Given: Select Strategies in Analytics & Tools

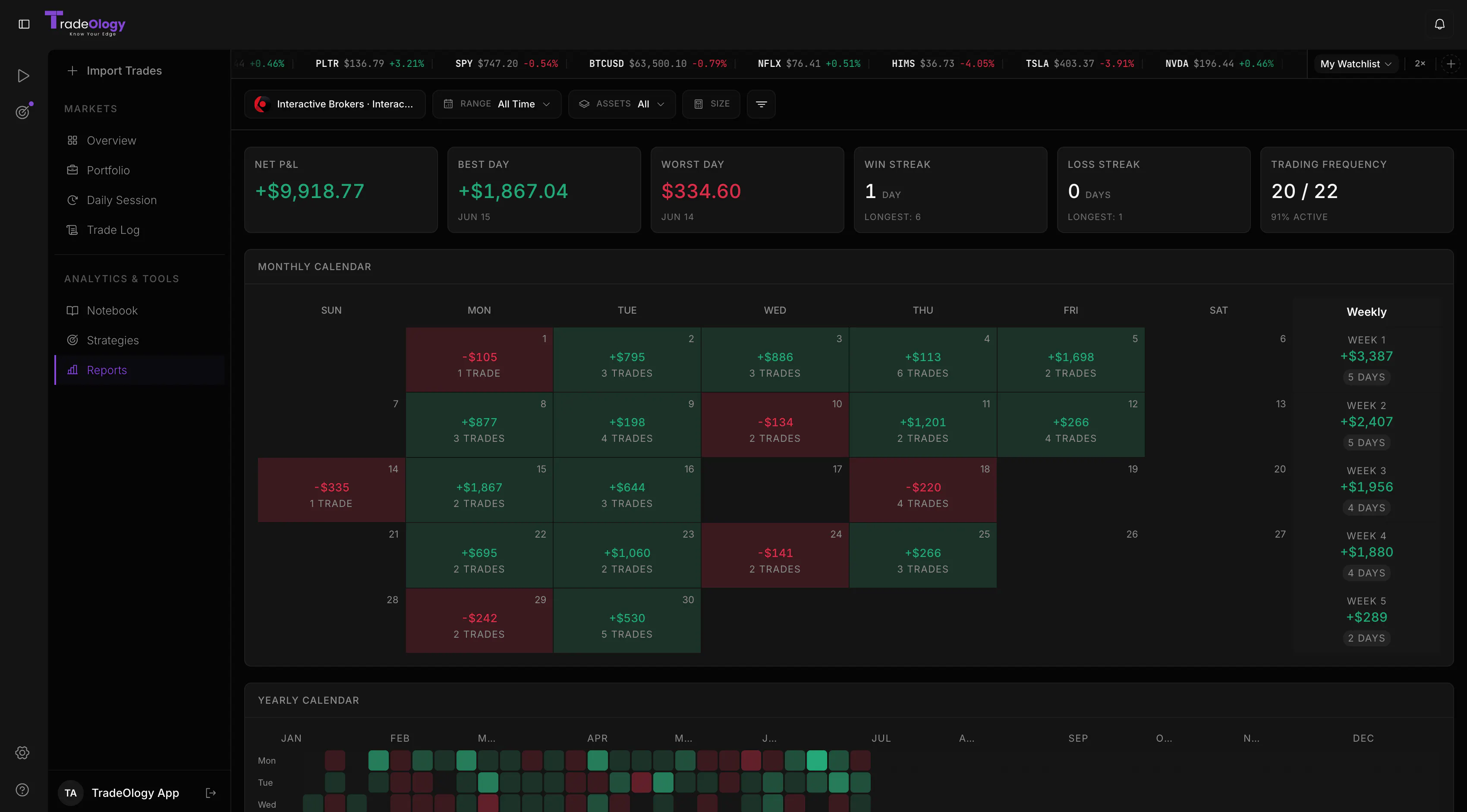Looking at the screenshot, I should [139, 340].
